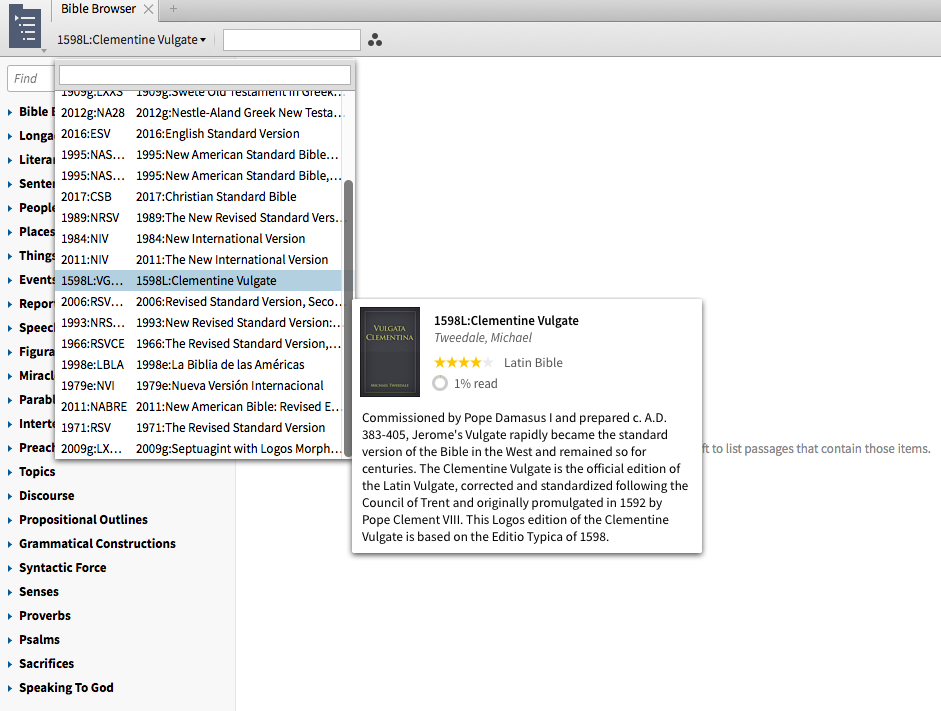Close the Bible Browser tab

coord(148,9)
